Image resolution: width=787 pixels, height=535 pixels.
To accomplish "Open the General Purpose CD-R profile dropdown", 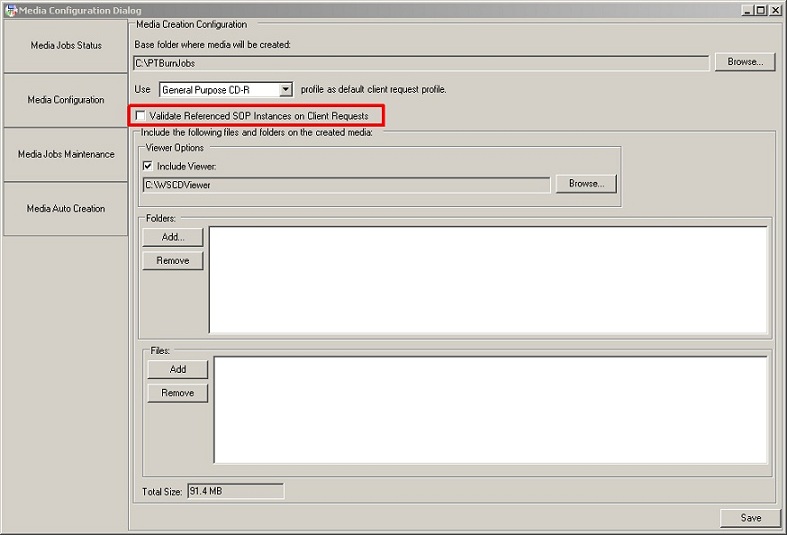I will point(285,90).
